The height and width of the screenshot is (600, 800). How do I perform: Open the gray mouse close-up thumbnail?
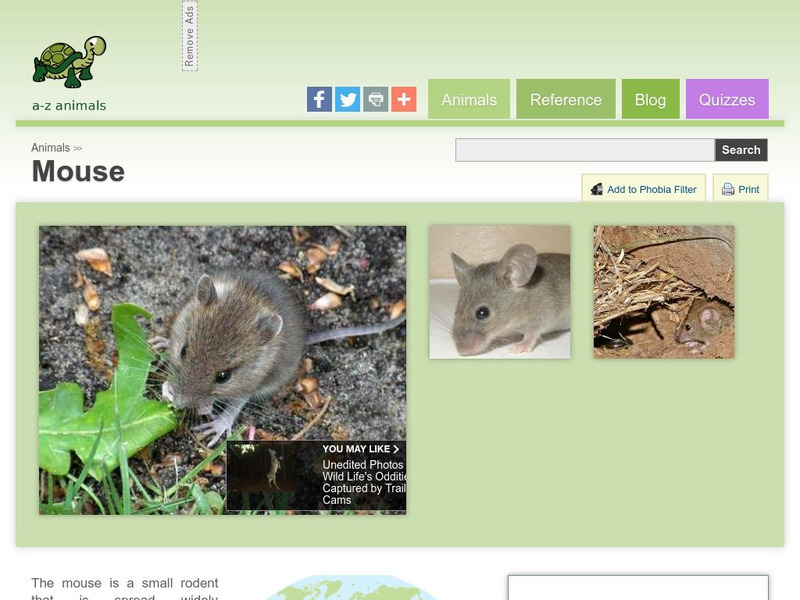point(500,292)
